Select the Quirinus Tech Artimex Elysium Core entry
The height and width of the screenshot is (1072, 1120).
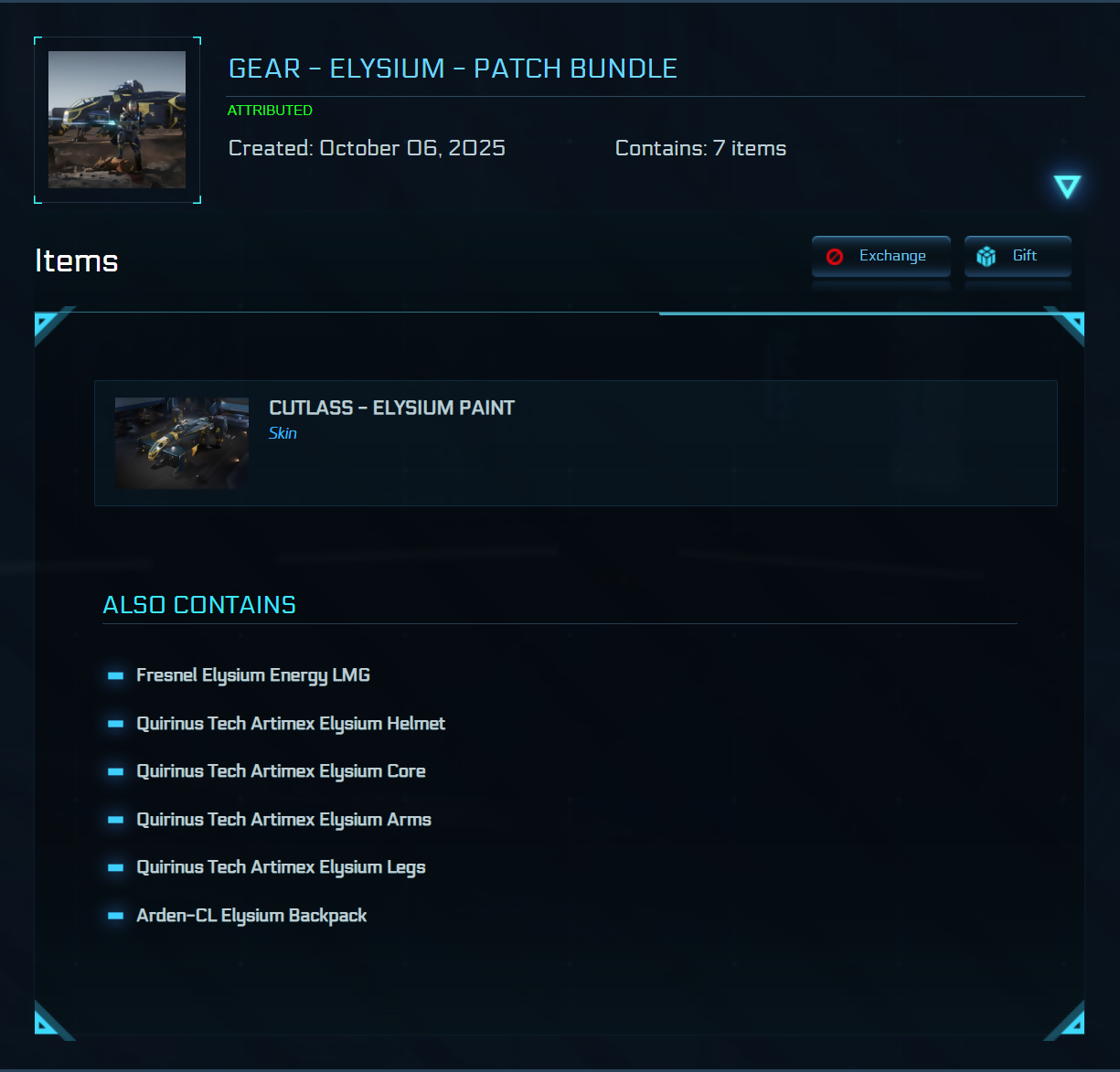click(281, 771)
